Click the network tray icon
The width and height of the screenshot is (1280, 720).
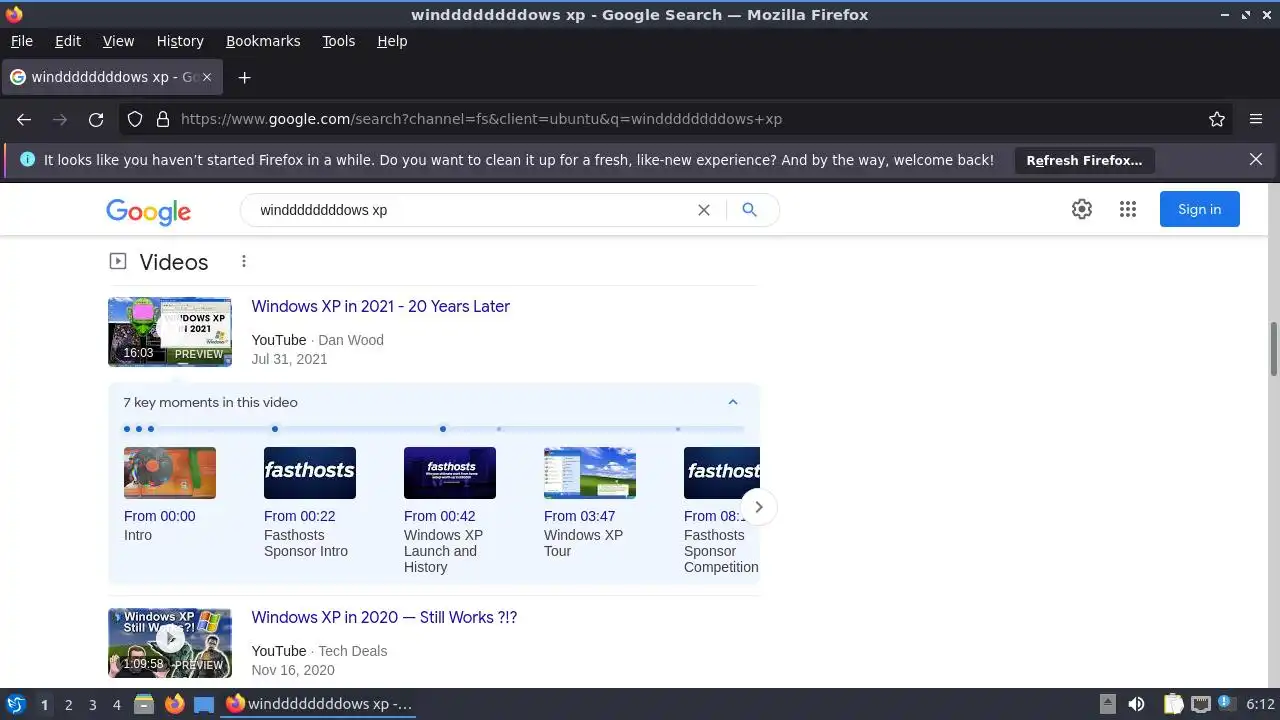pyautogui.click(x=1201, y=704)
